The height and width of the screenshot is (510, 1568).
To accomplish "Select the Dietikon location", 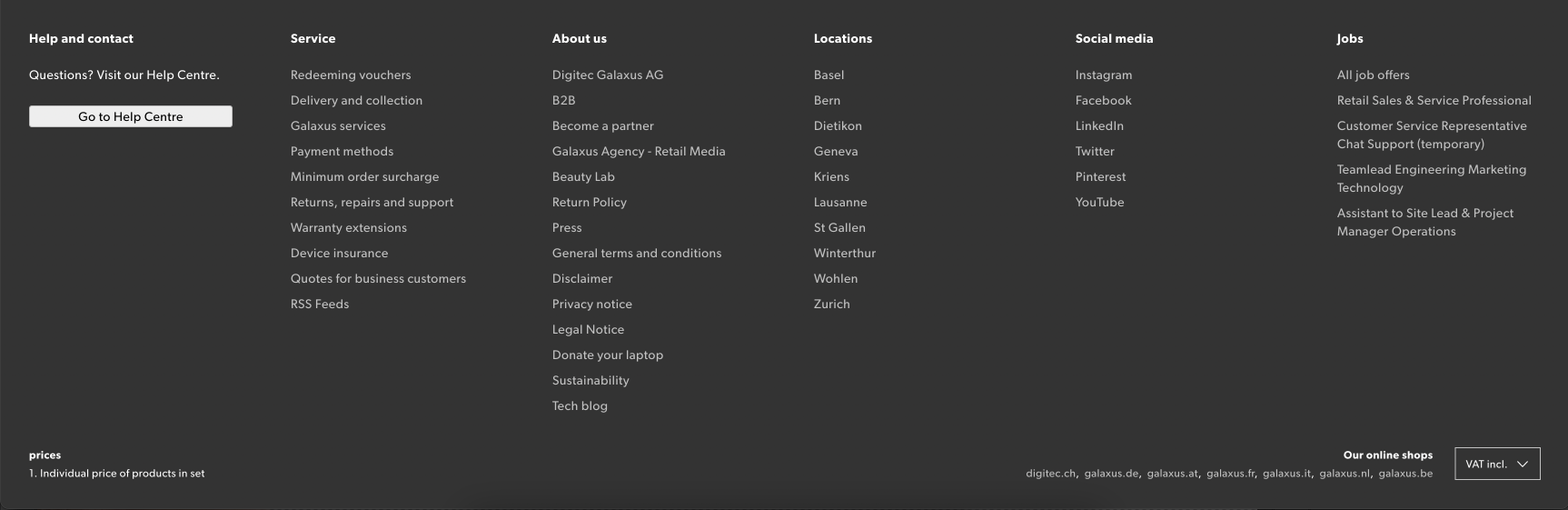I will [838, 125].
